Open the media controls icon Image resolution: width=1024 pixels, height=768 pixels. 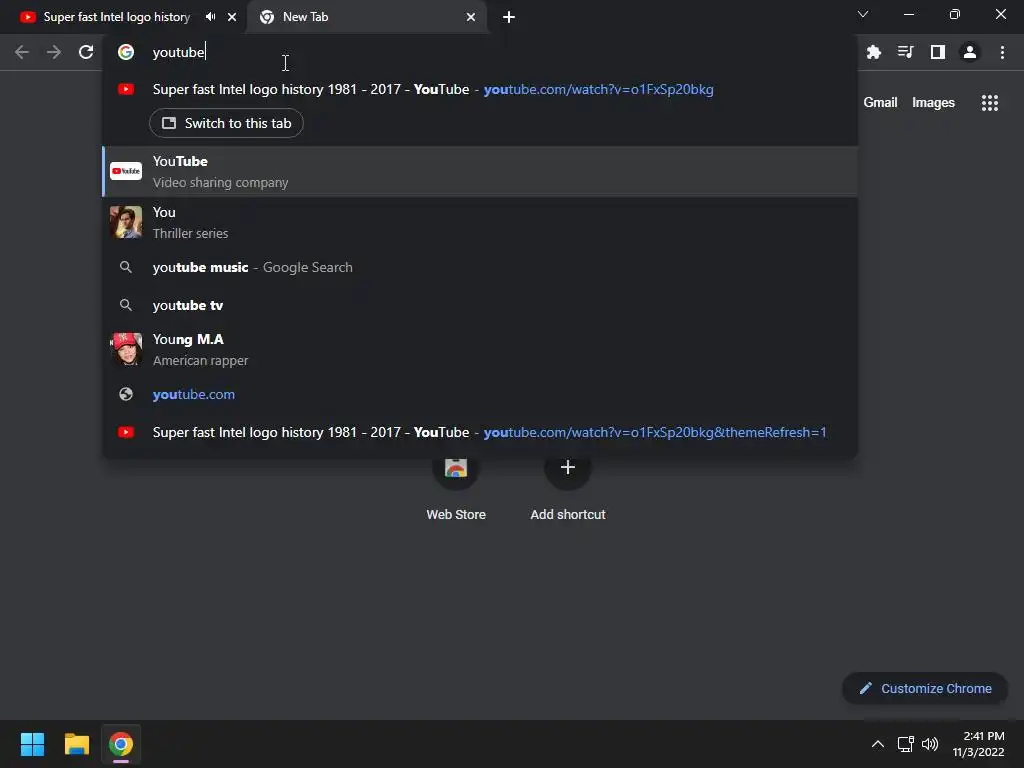pyautogui.click(x=906, y=52)
